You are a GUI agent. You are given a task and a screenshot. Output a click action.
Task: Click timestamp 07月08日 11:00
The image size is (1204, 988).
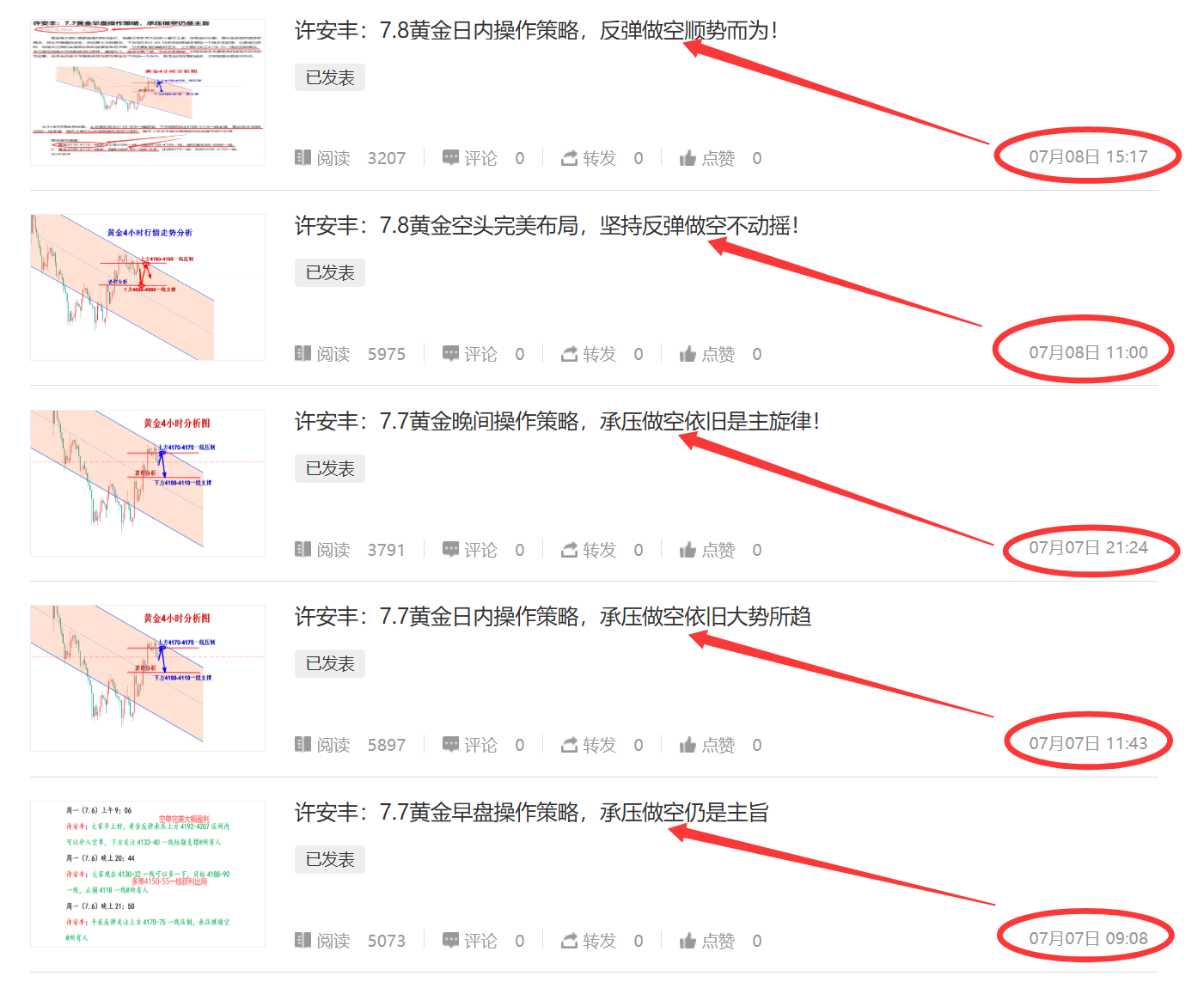tap(1088, 352)
